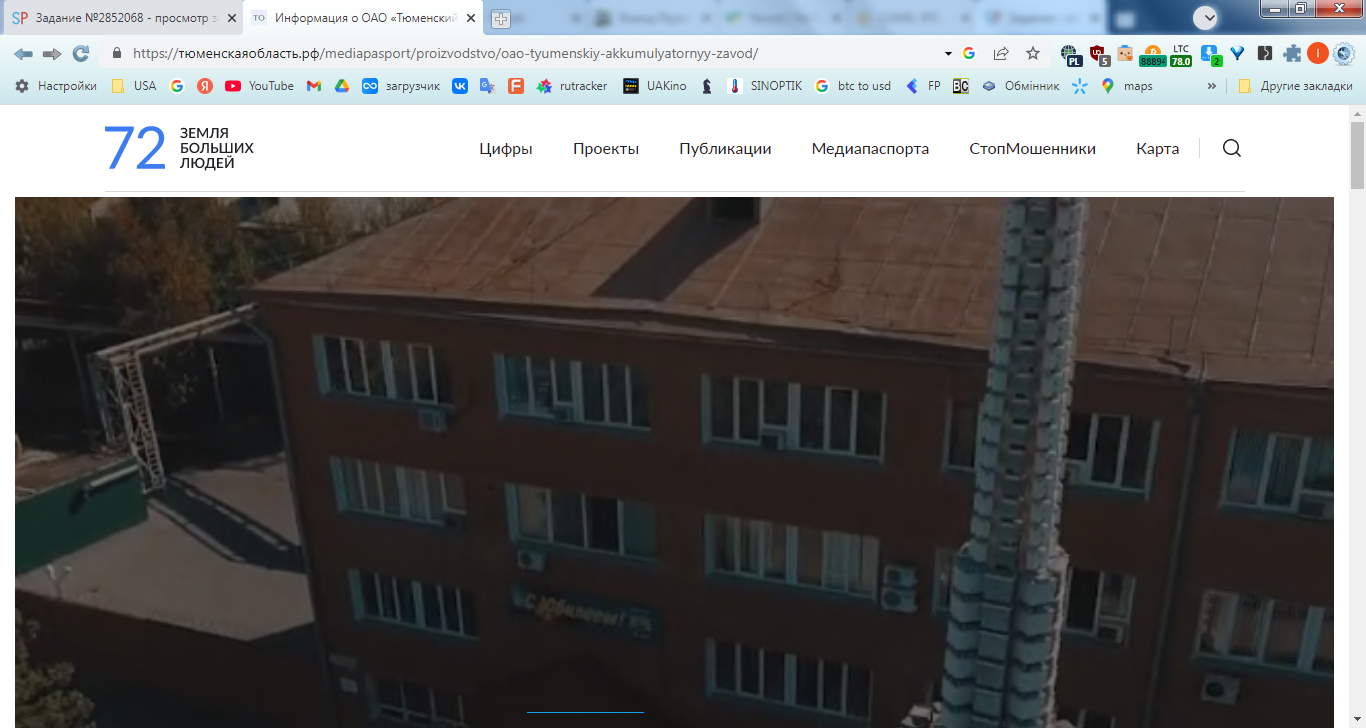1366x728 pixels.
Task: Open the blue funnel extension icon
Action: 1237,53
